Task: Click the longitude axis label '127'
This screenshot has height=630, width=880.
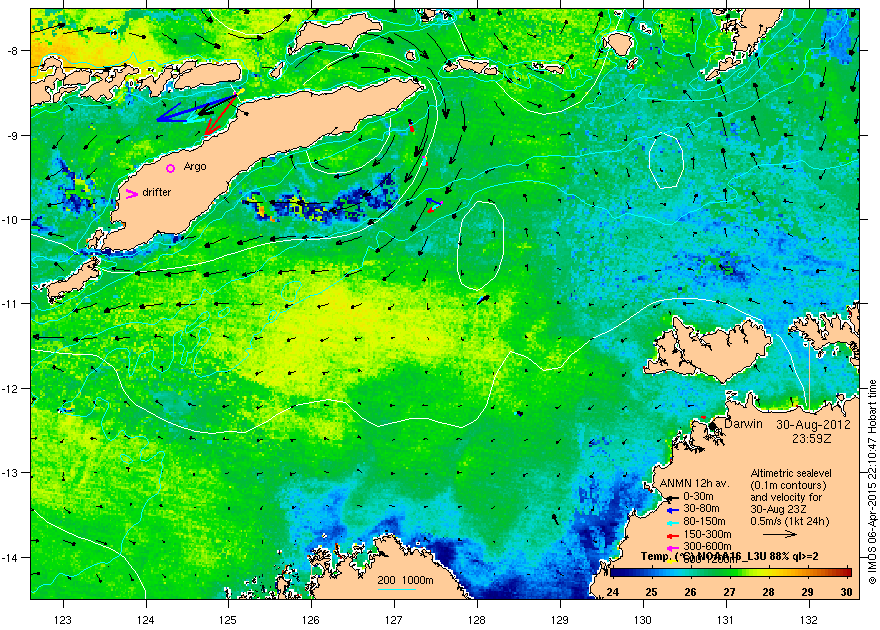Action: point(395,620)
